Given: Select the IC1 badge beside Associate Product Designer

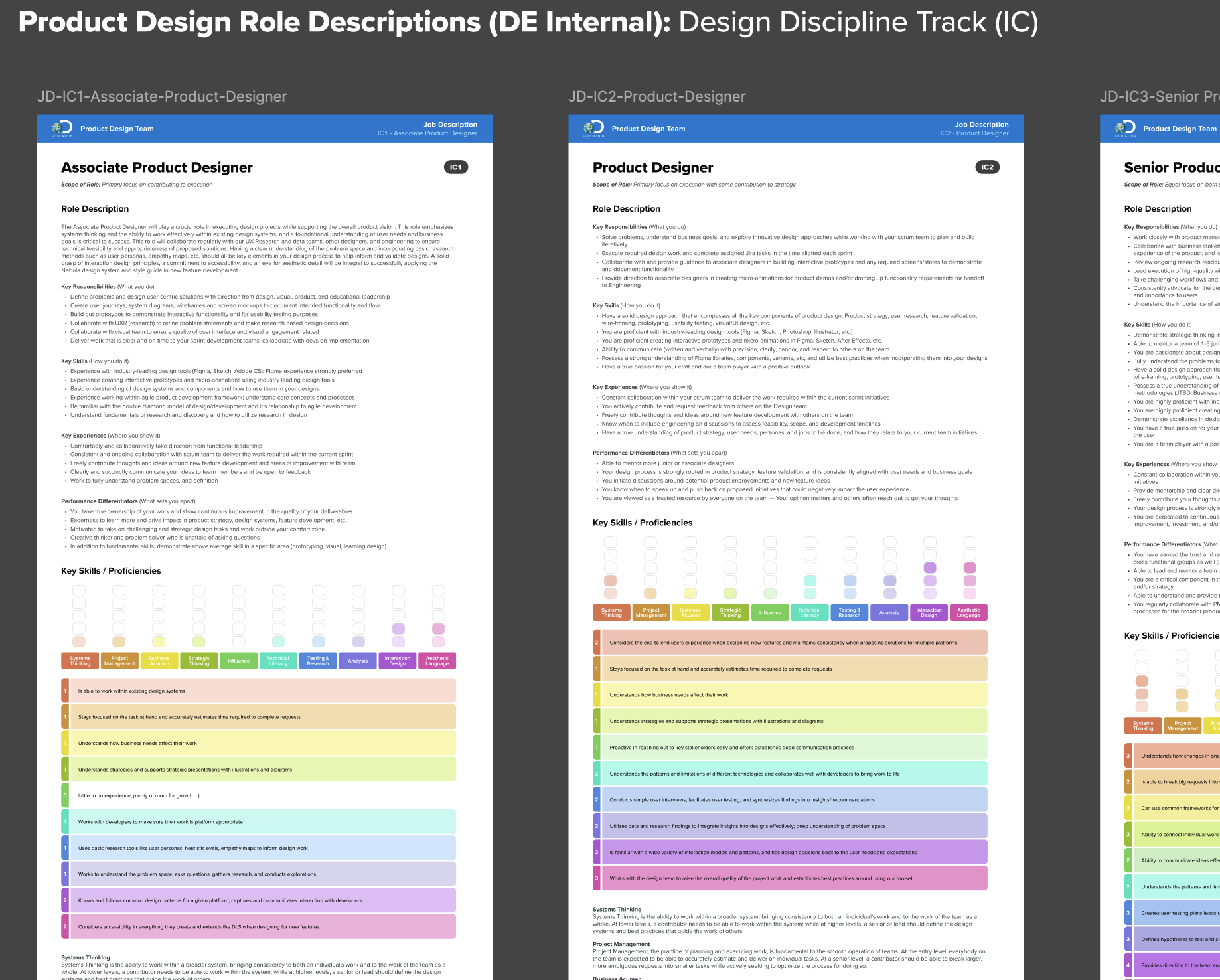Looking at the screenshot, I should (455, 167).
